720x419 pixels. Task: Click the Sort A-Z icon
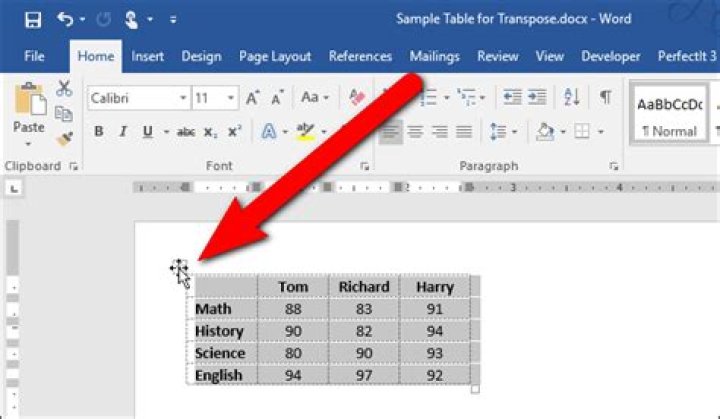pyautogui.click(x=572, y=97)
